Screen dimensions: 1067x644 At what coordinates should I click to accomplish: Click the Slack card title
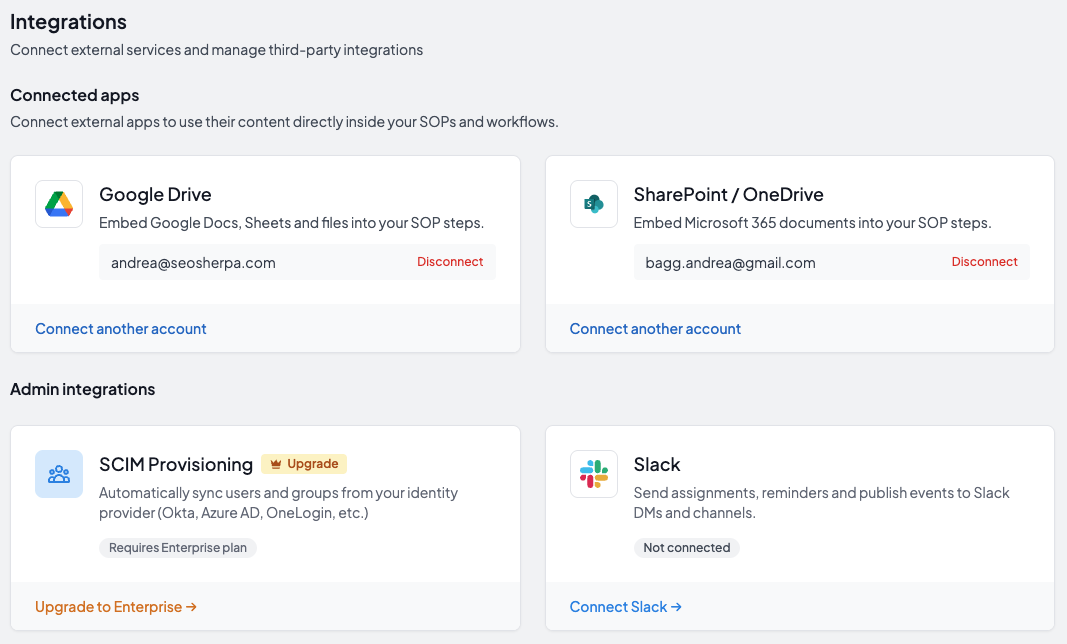pos(657,464)
